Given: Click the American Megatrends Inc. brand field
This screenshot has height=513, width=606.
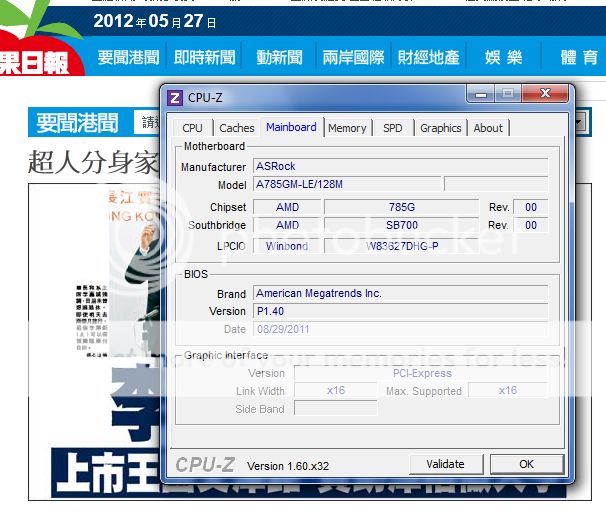Looking at the screenshot, I should click(x=400, y=293).
